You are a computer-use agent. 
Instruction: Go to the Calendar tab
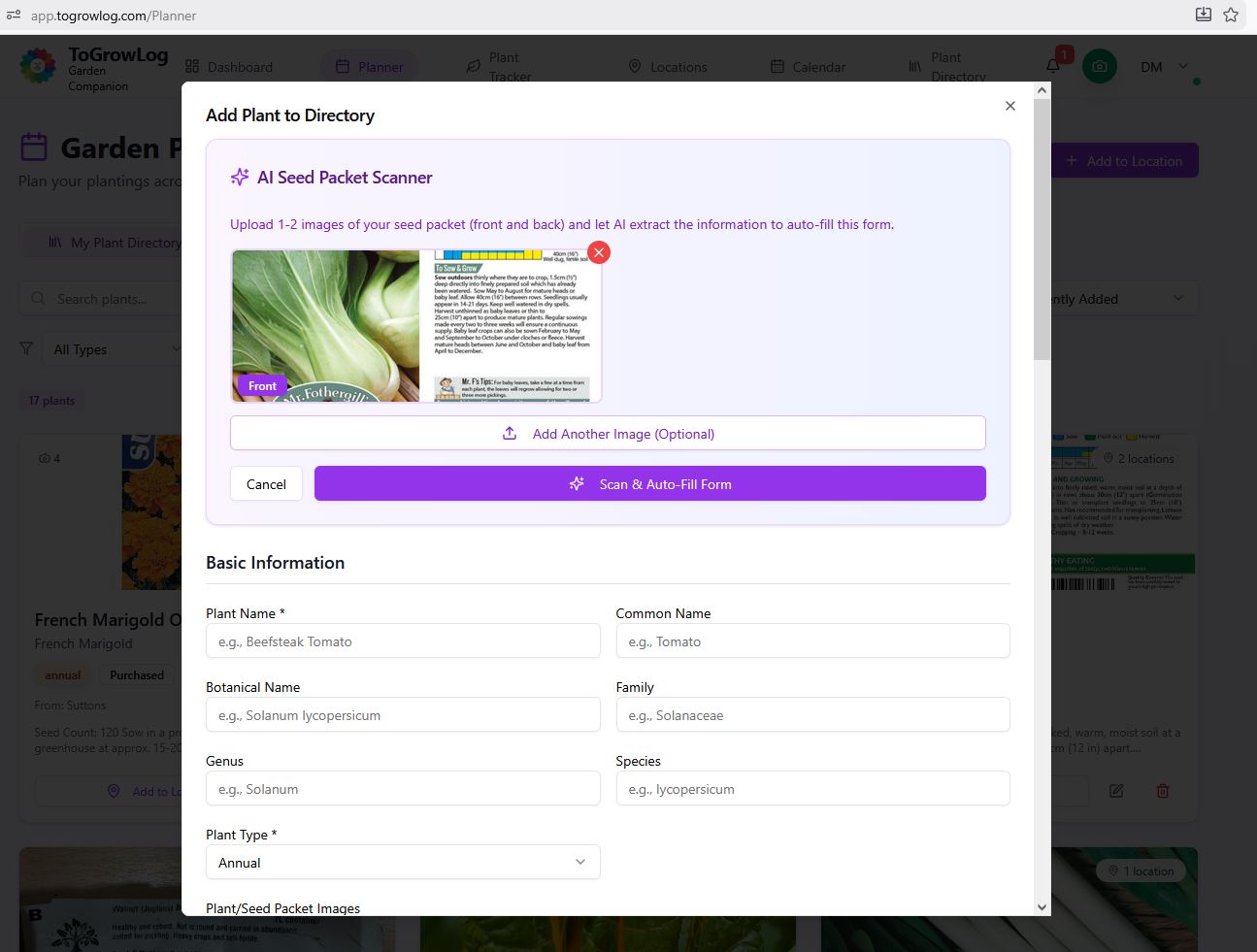coord(808,67)
